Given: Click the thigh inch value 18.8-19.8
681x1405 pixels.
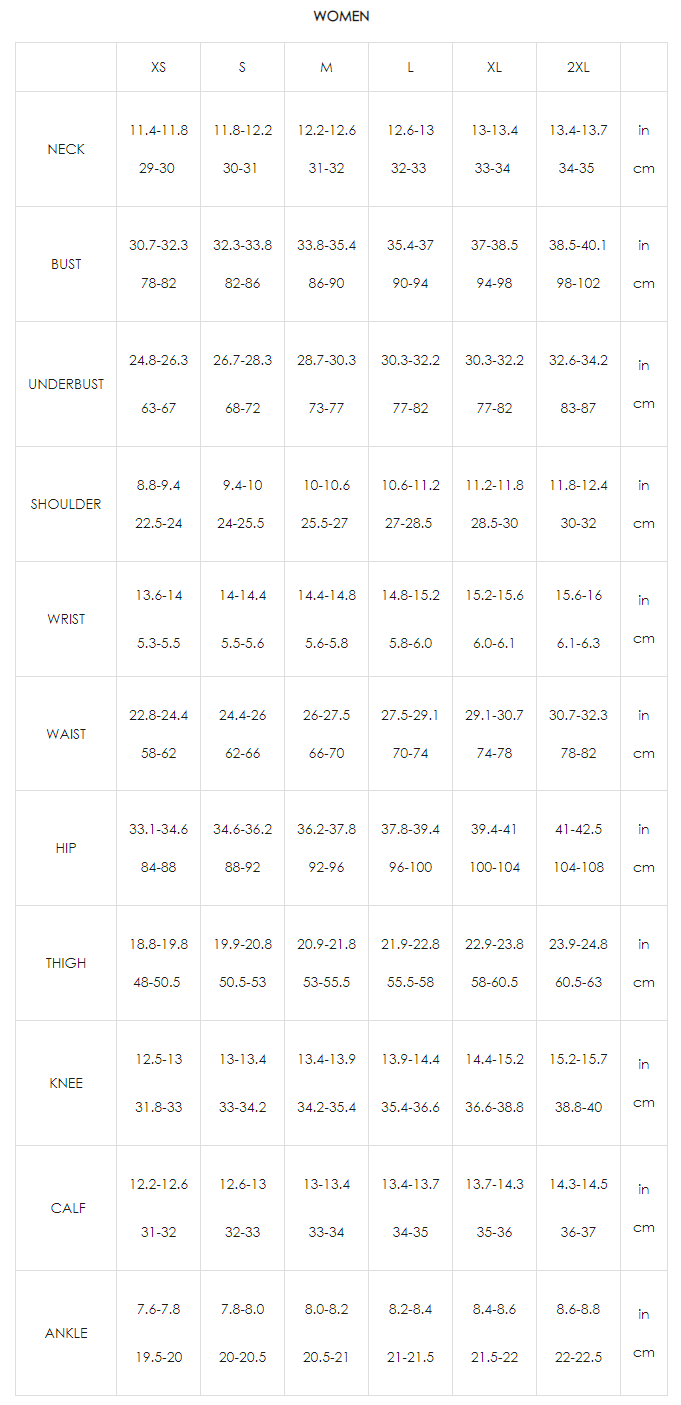Looking at the screenshot, I should (158, 944).
